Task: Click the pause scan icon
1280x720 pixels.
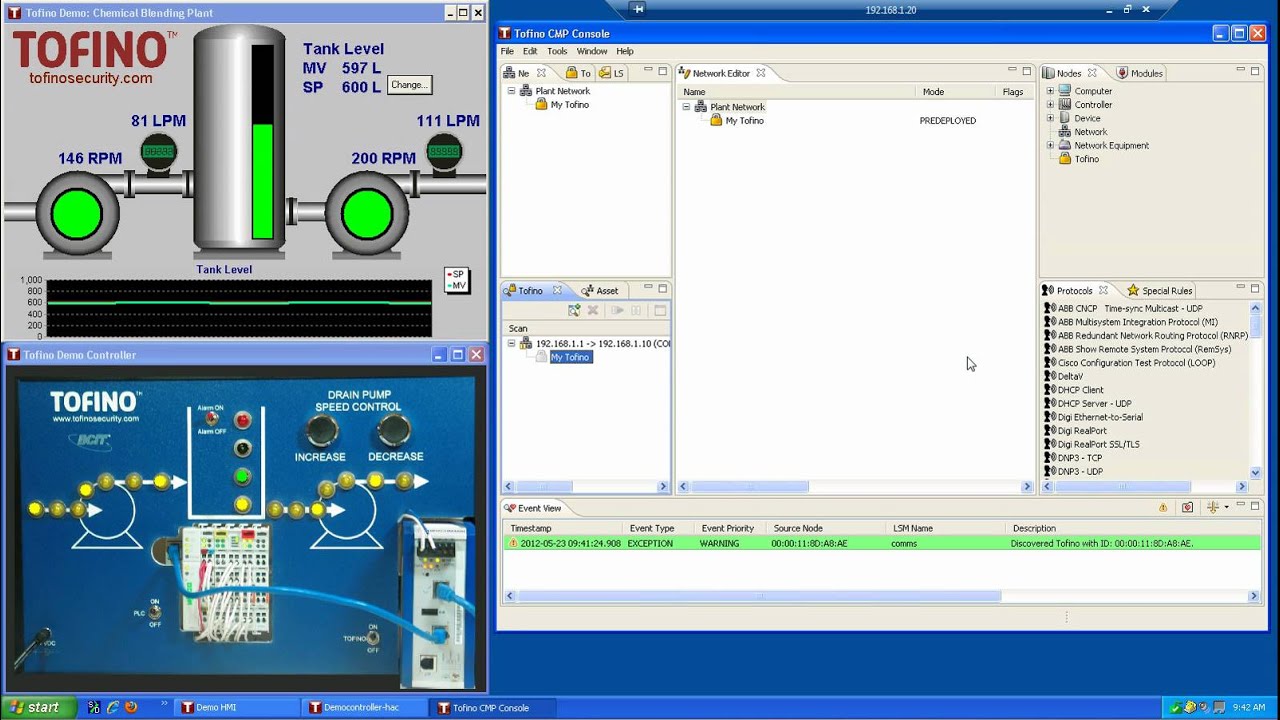Action: [x=636, y=311]
